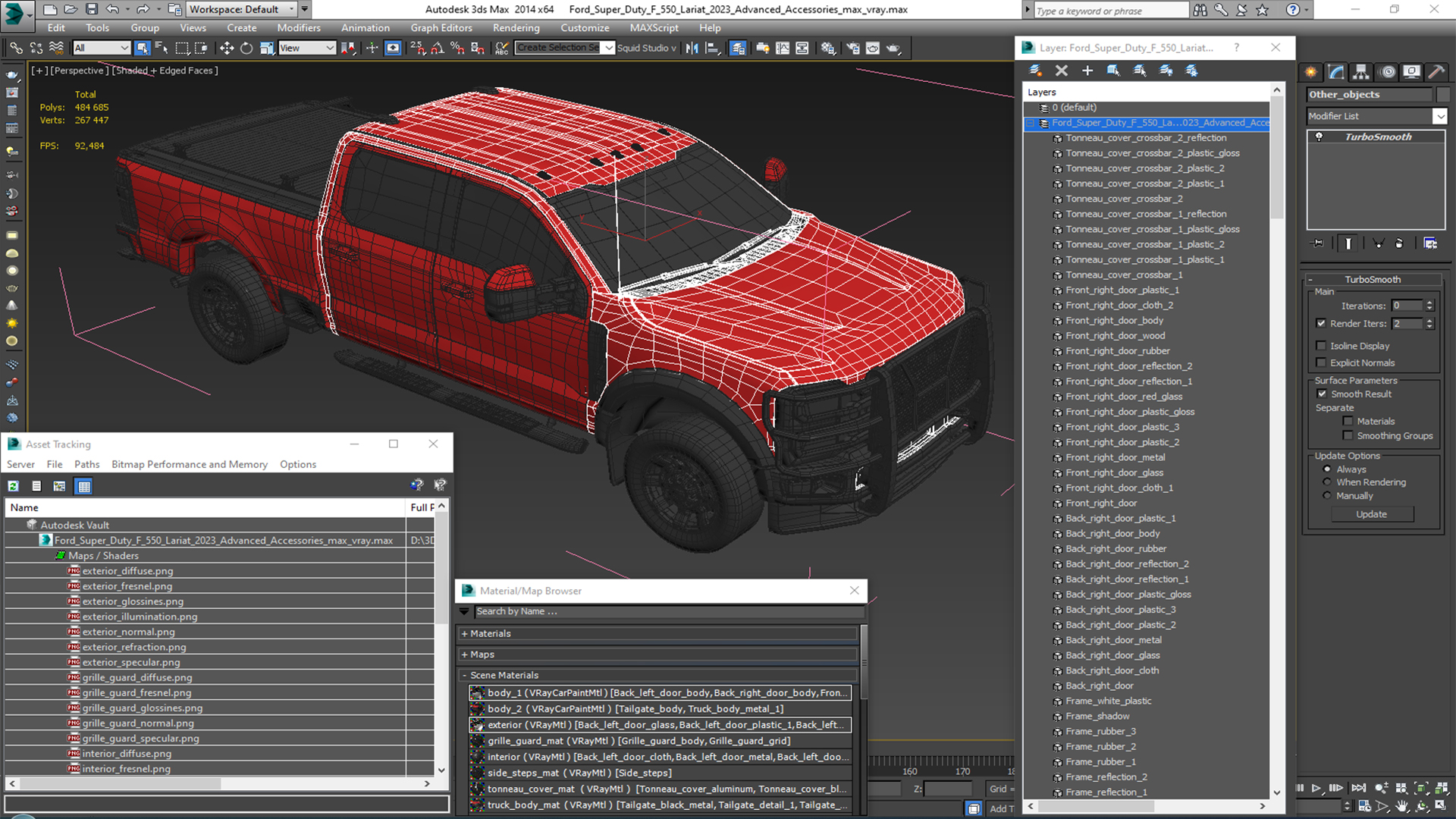The image size is (1456, 819).
Task: Click the Search by Name field
Action: pos(669,611)
